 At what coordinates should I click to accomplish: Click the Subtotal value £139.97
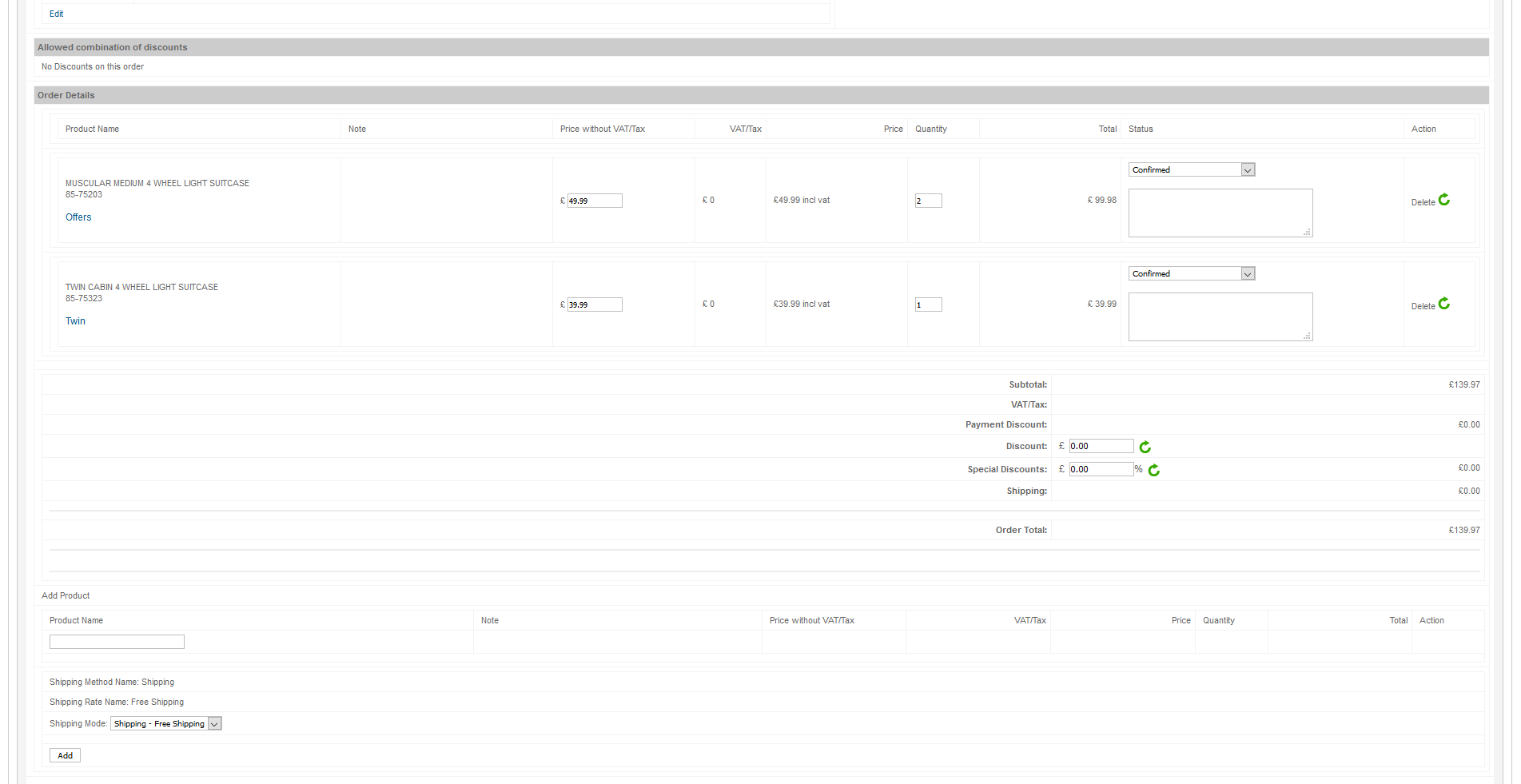[1464, 385]
